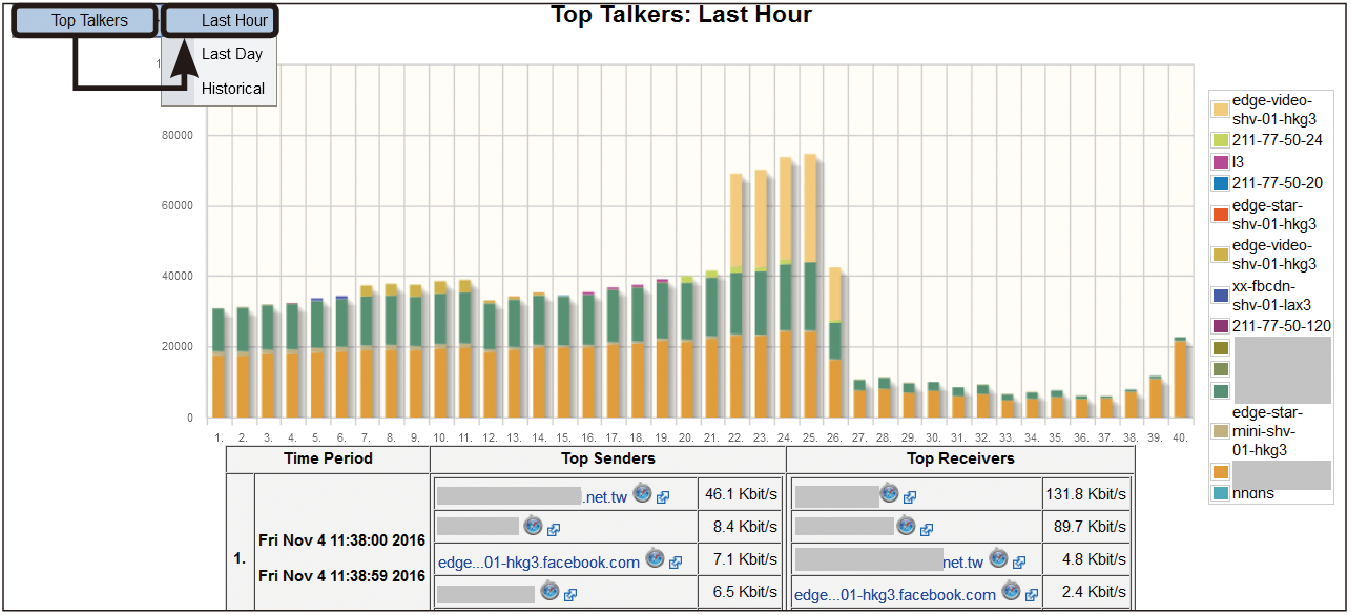Click the Top Talkers: Last Hour chart title
The height and width of the screenshot is (615, 1351).
(682, 15)
